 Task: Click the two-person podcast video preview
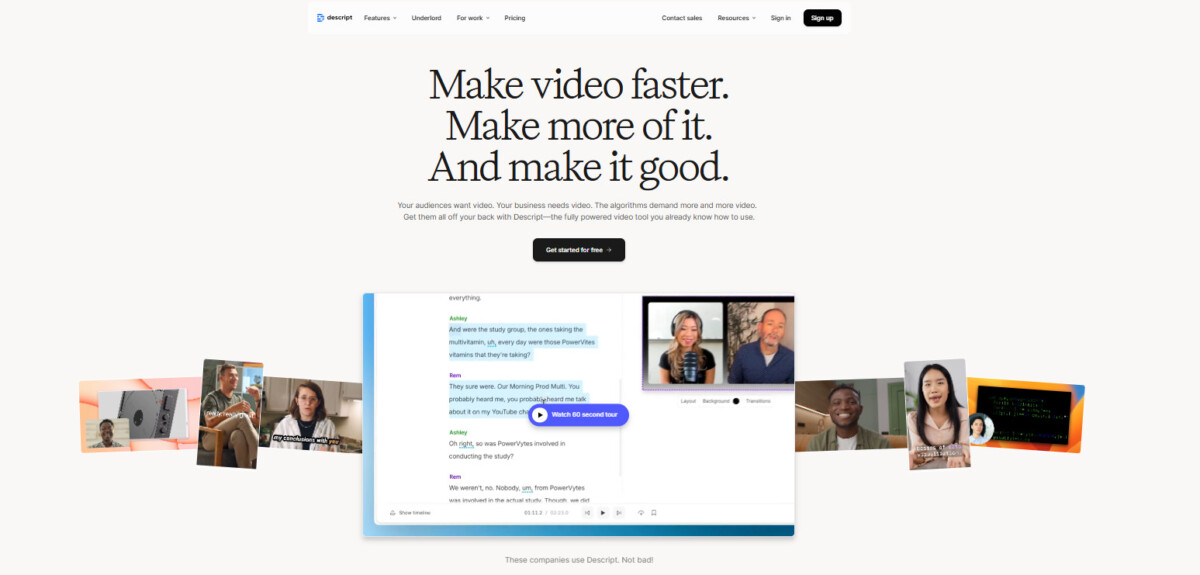(718, 342)
